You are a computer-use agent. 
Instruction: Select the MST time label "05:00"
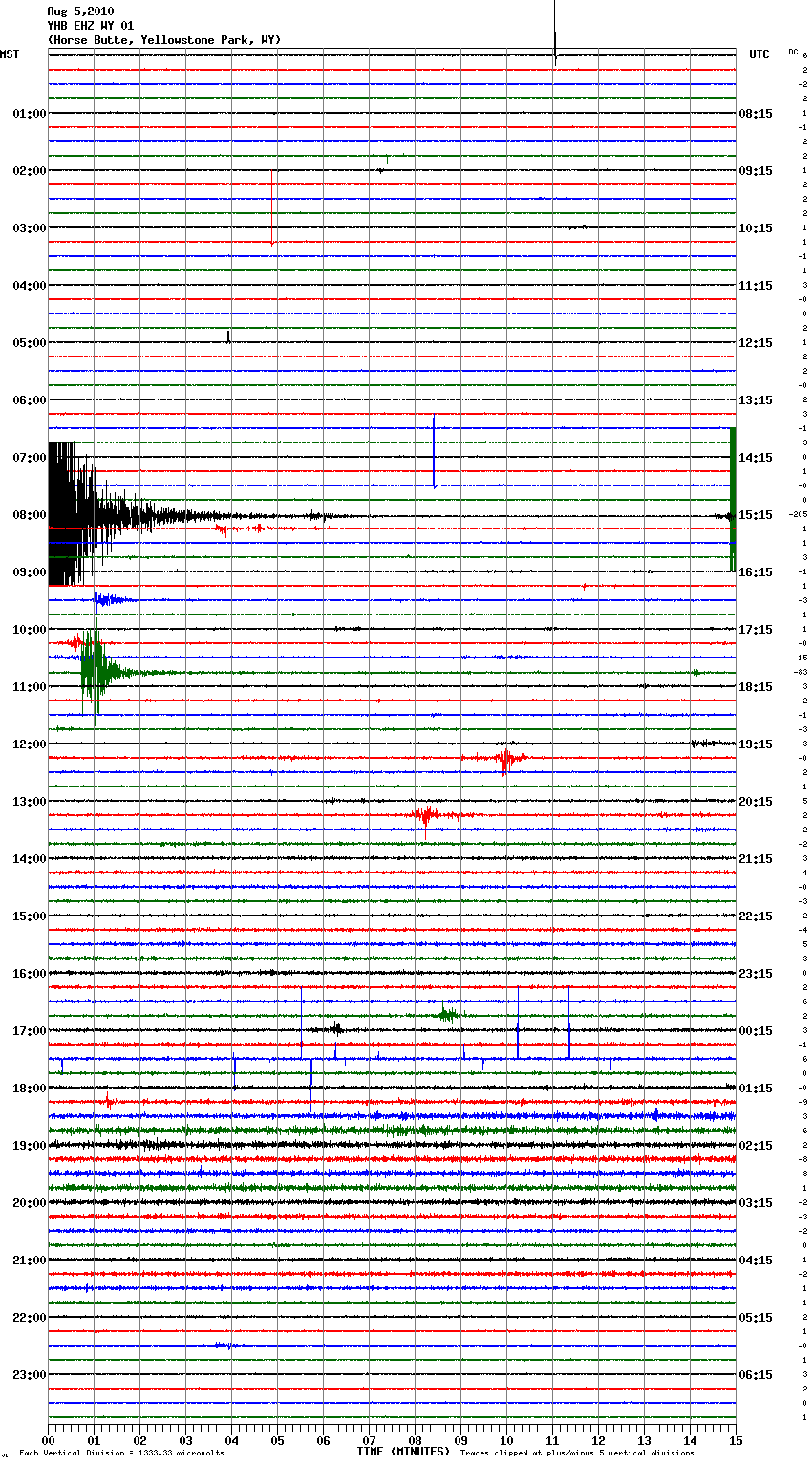[x=30, y=343]
